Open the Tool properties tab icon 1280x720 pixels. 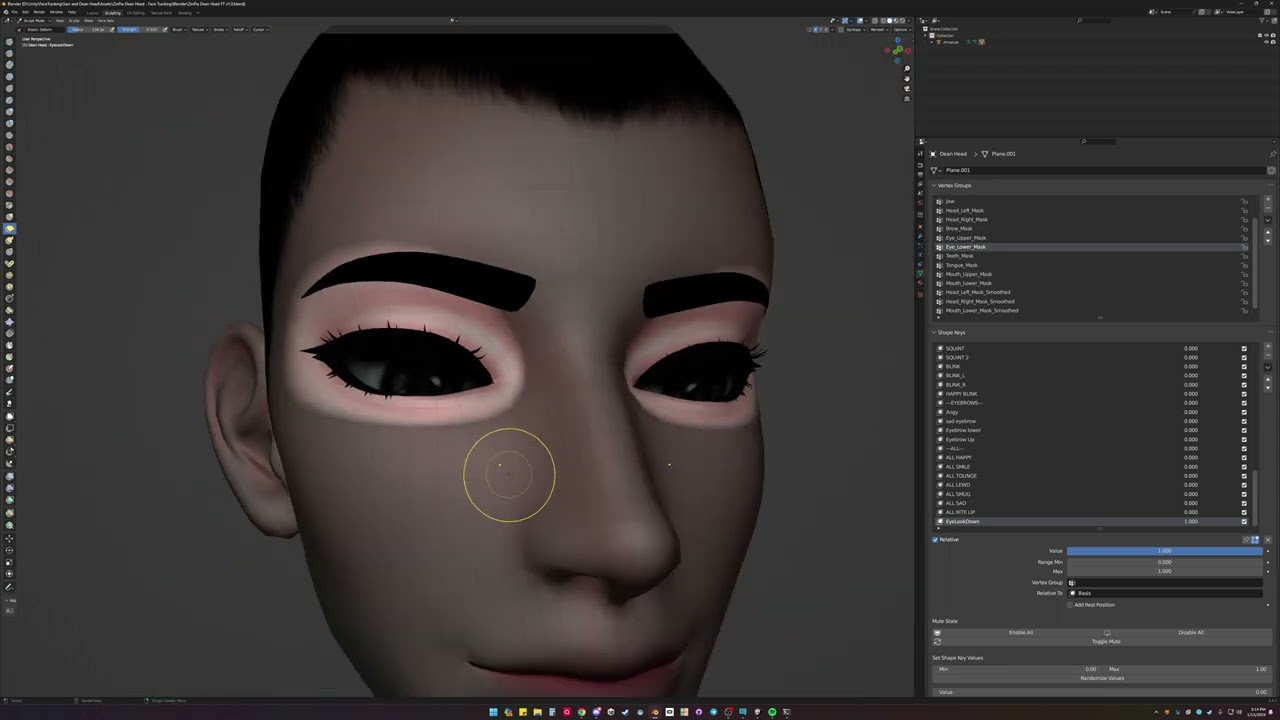(920, 153)
